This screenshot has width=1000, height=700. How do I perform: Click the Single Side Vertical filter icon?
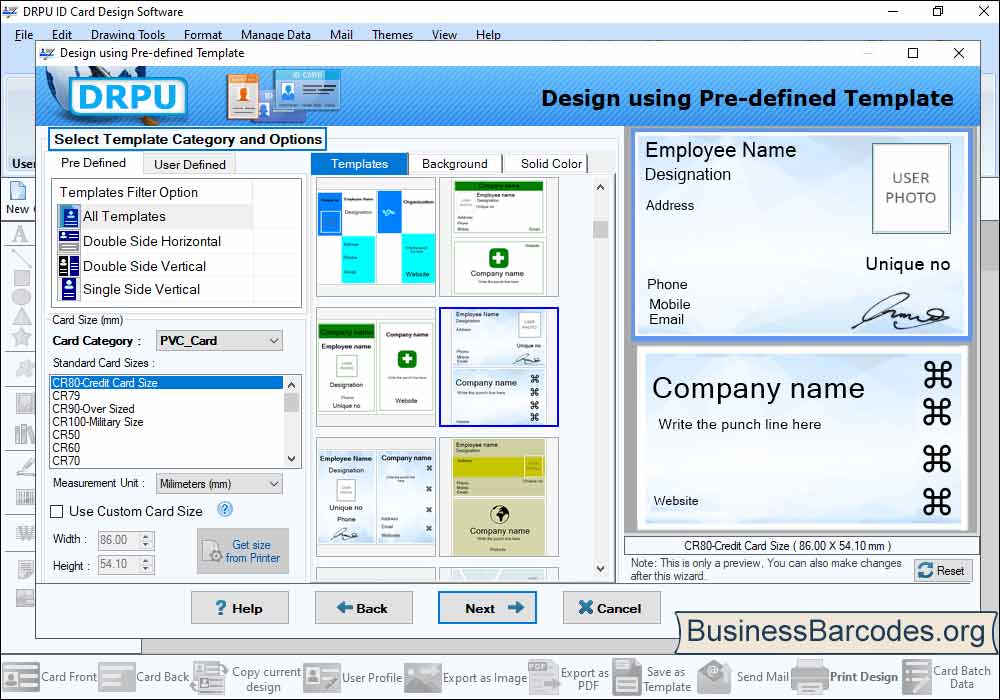(69, 289)
